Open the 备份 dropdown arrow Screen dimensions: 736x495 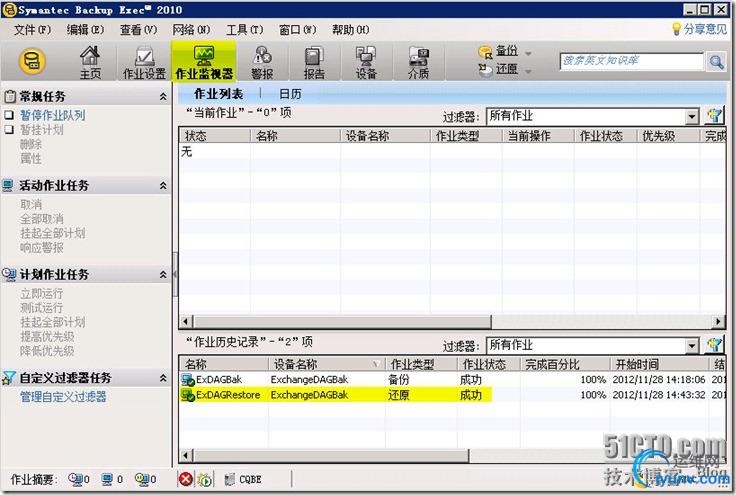tap(528, 53)
